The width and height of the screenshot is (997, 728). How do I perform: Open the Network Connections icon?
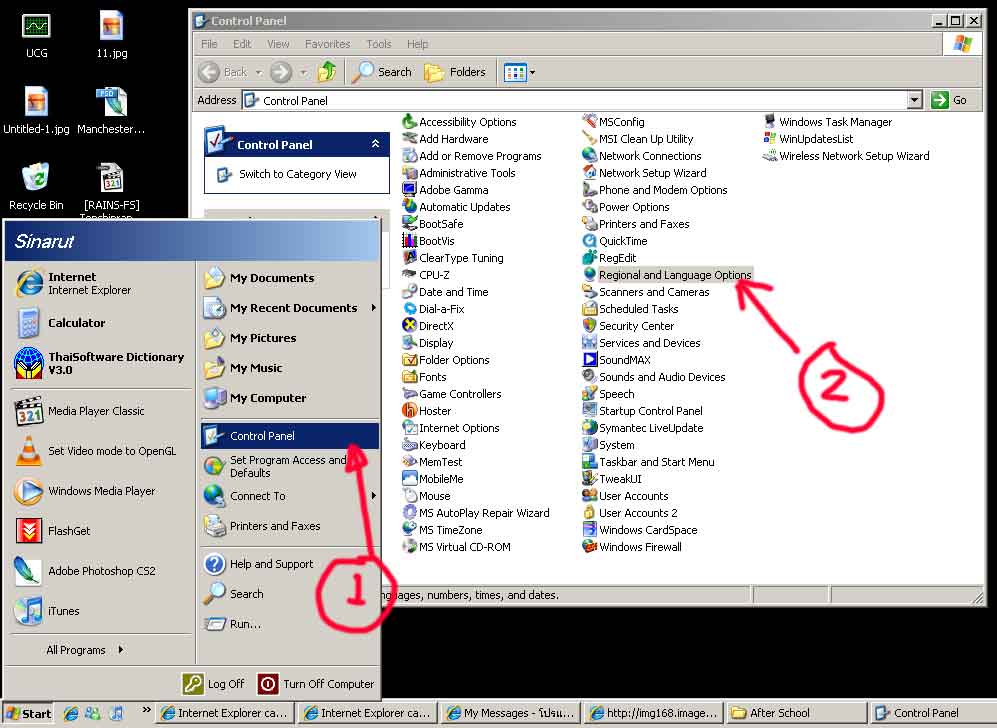coord(642,156)
